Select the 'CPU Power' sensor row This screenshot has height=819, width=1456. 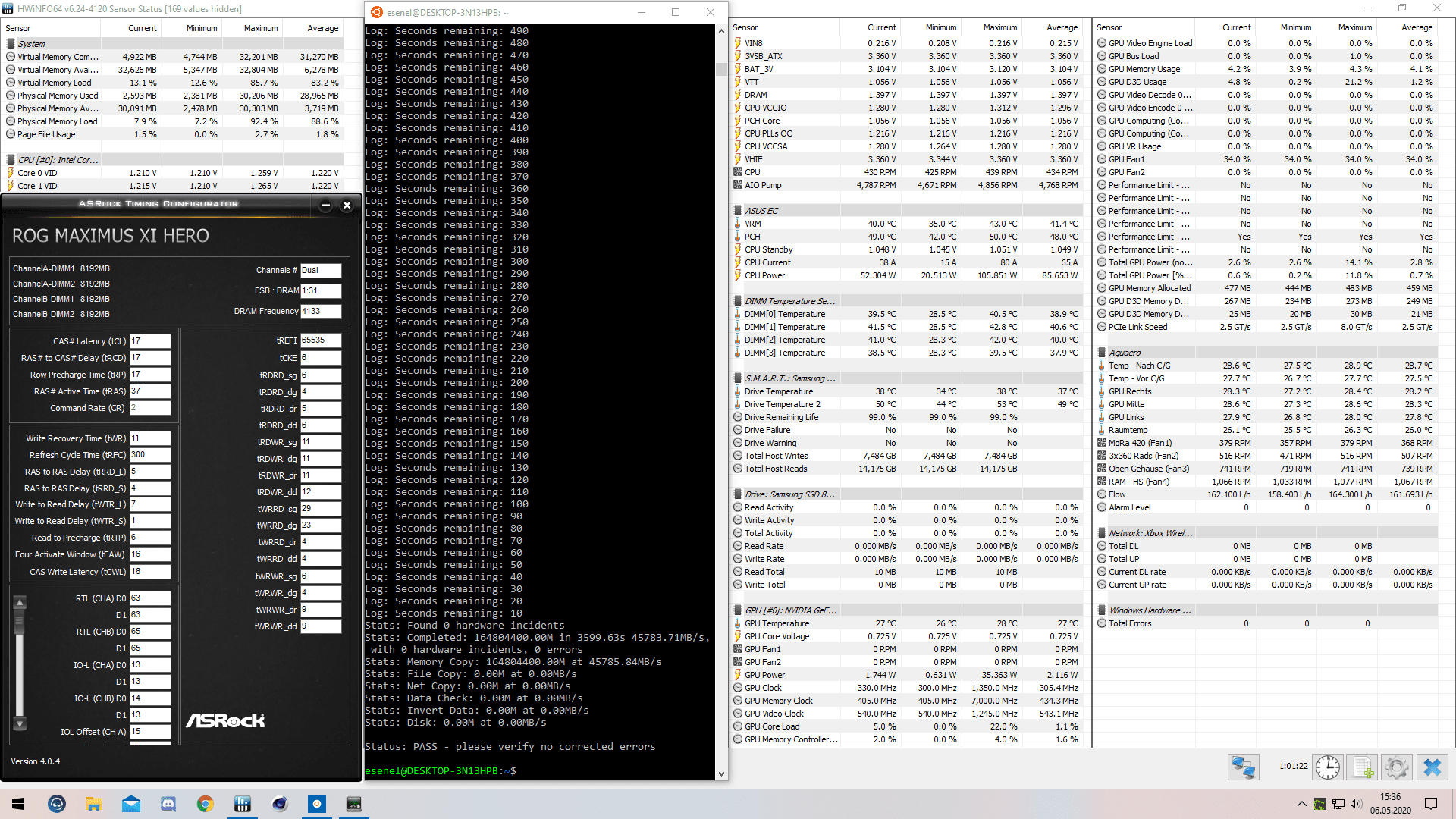(906, 275)
